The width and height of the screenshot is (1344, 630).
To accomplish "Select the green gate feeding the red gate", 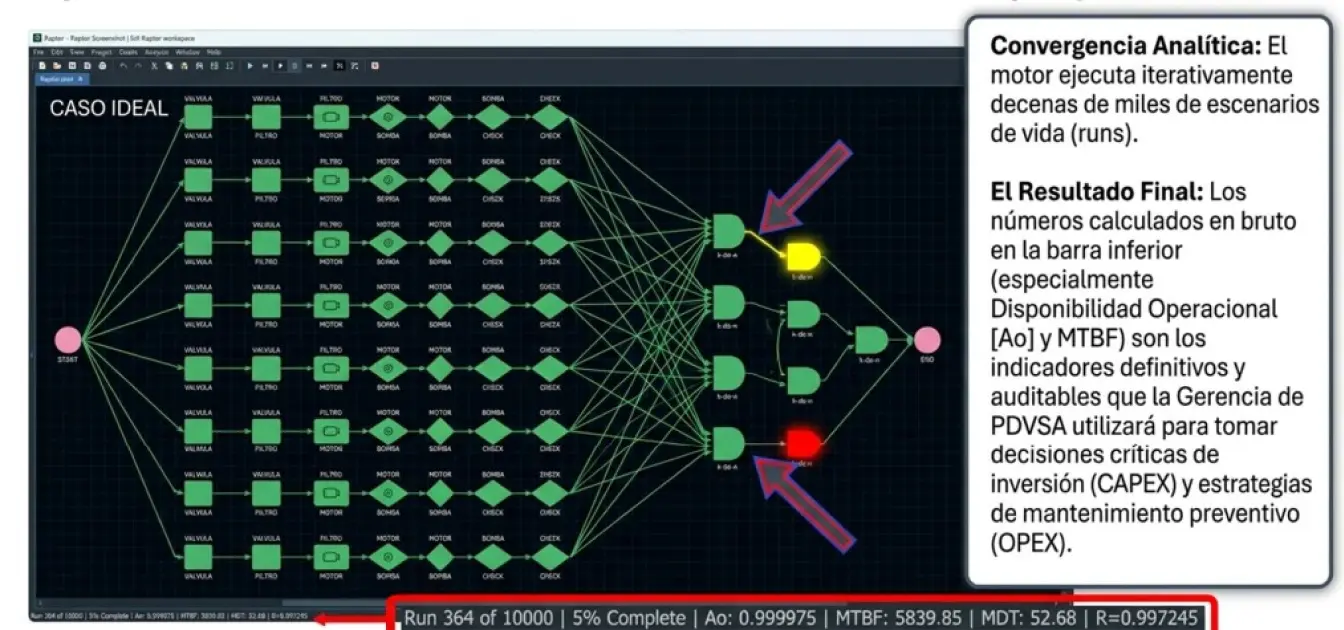I will (x=728, y=444).
